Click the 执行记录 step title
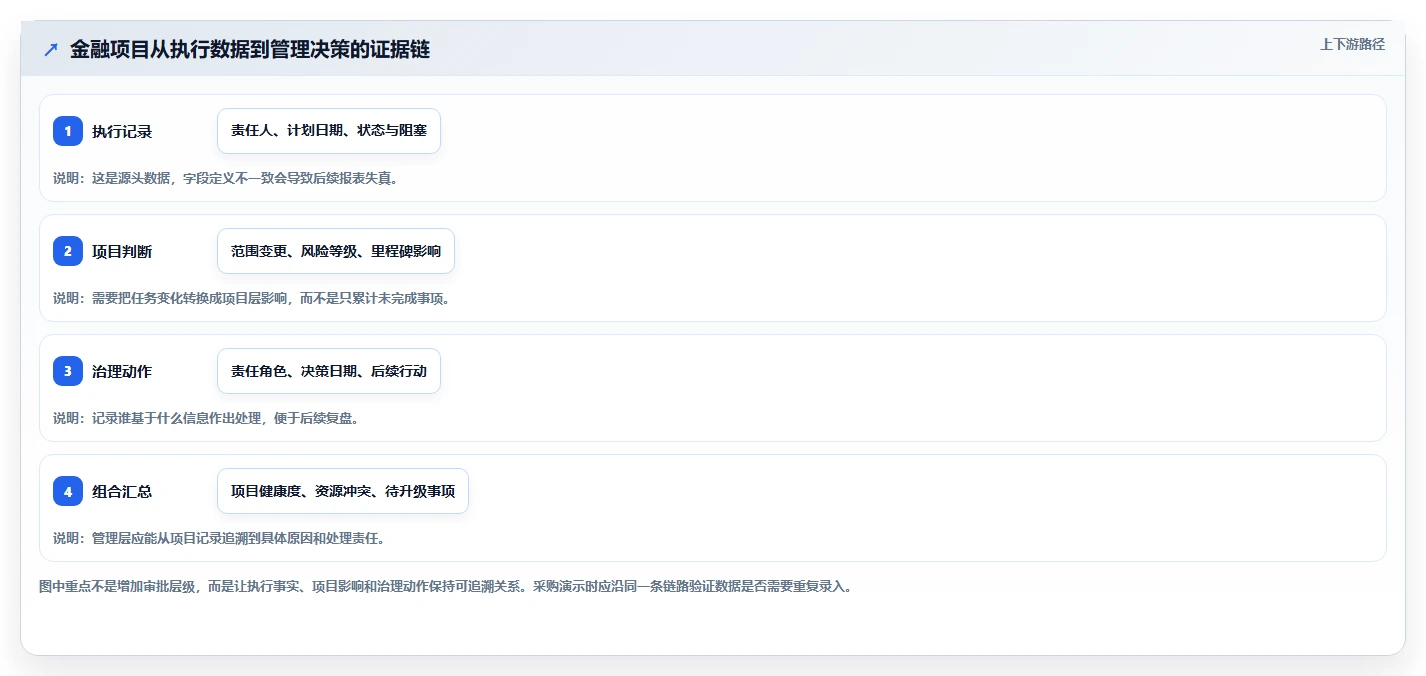1426x676 pixels. [122, 131]
